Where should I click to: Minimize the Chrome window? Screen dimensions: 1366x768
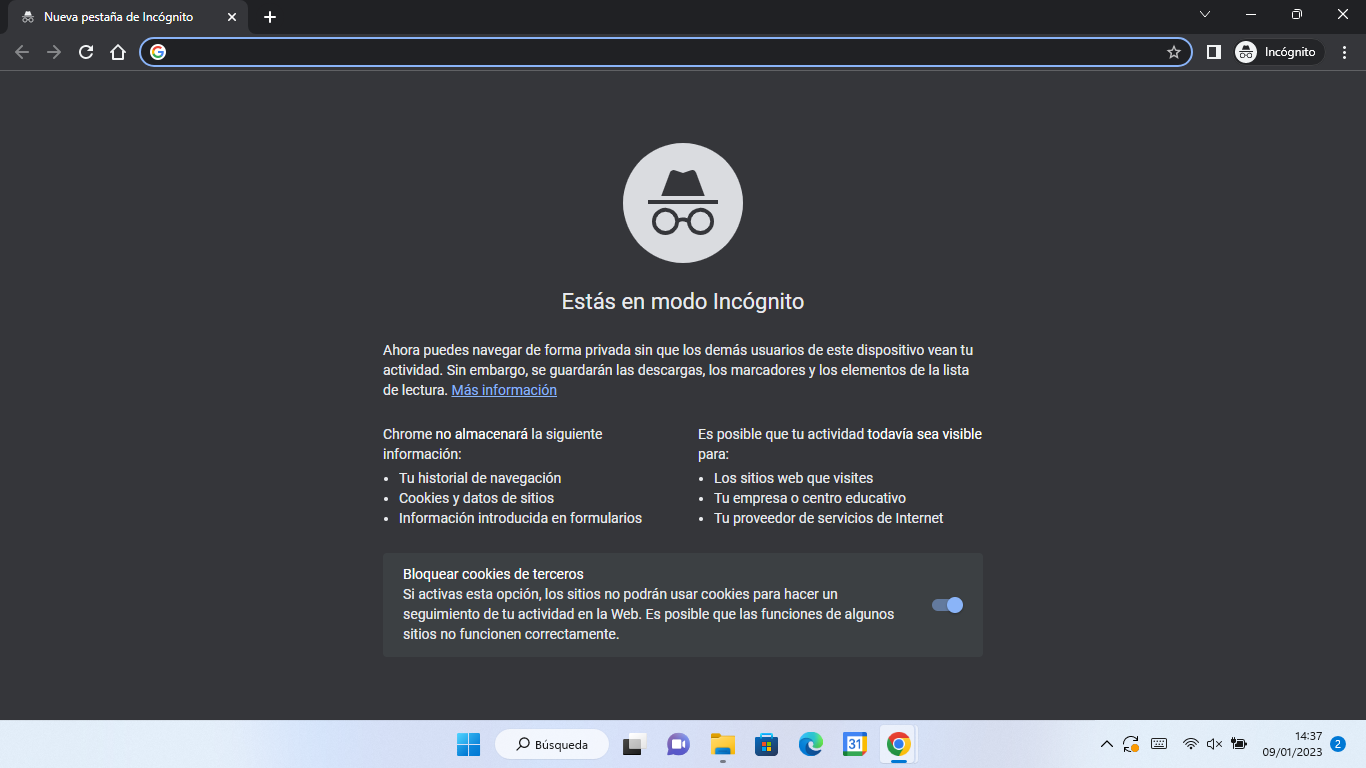point(1251,14)
